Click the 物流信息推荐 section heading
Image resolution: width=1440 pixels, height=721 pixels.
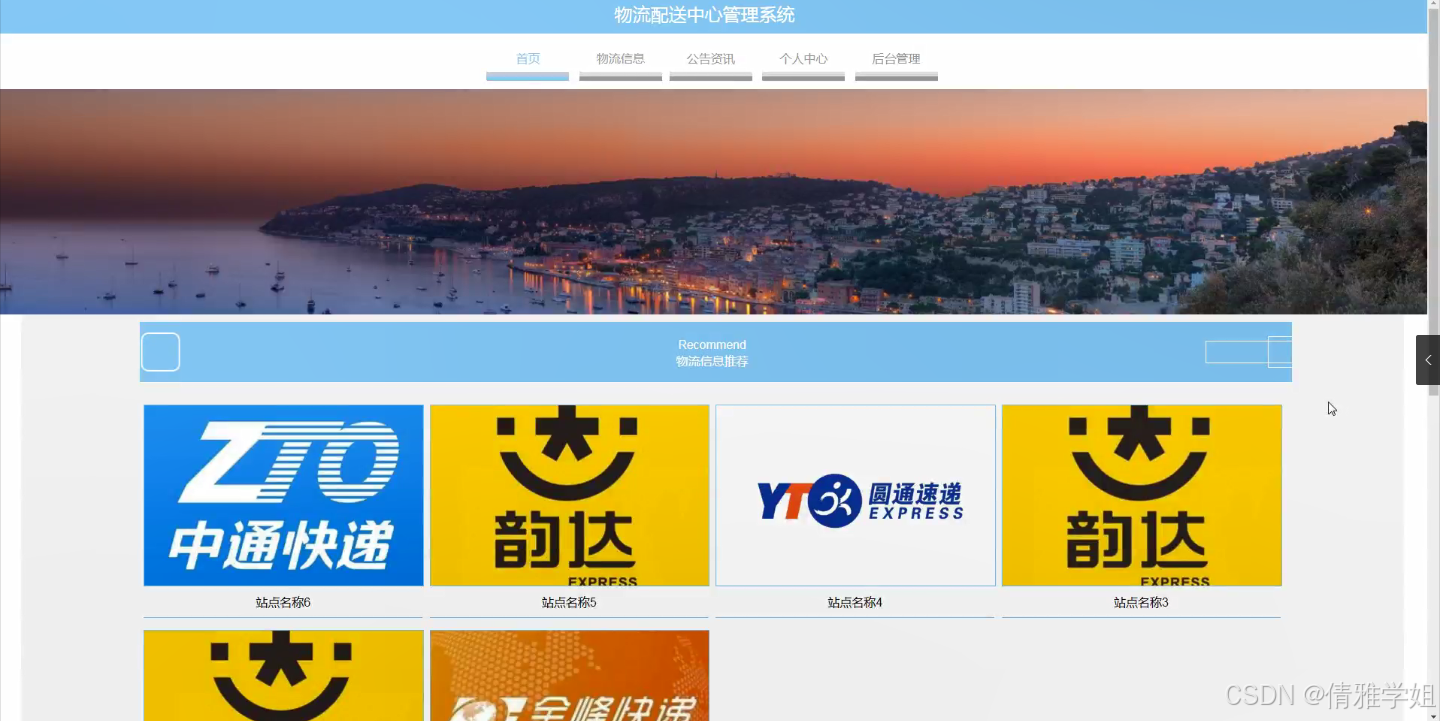(x=712, y=361)
